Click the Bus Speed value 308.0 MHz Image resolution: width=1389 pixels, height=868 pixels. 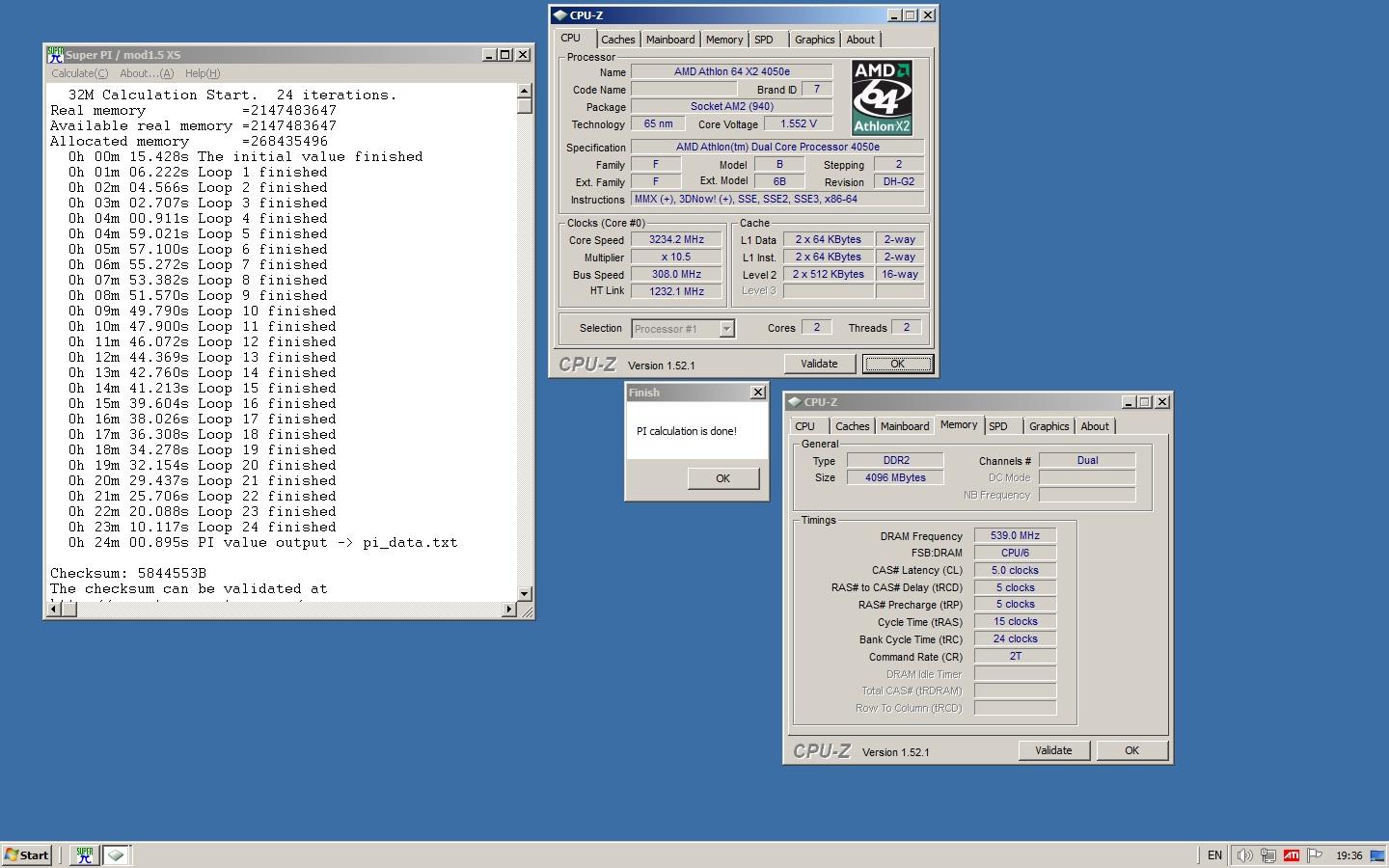pos(676,275)
